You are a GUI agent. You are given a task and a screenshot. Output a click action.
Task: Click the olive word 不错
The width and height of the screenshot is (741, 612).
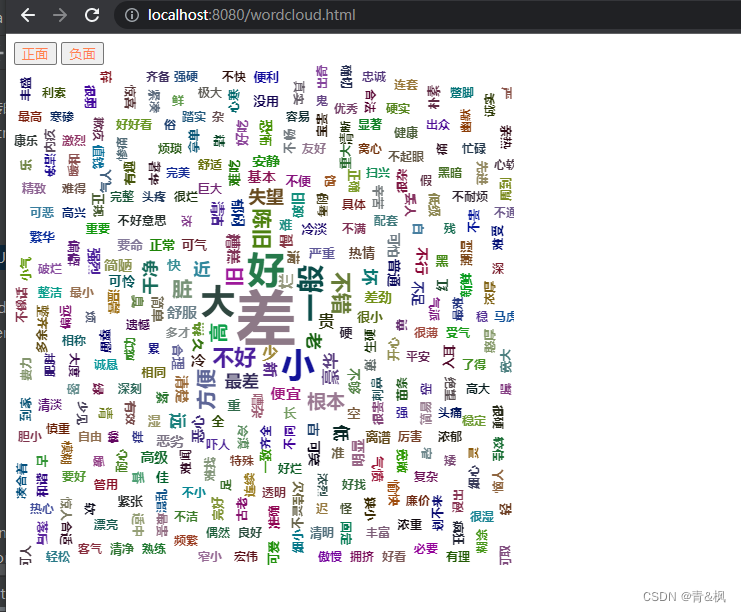click(x=341, y=293)
